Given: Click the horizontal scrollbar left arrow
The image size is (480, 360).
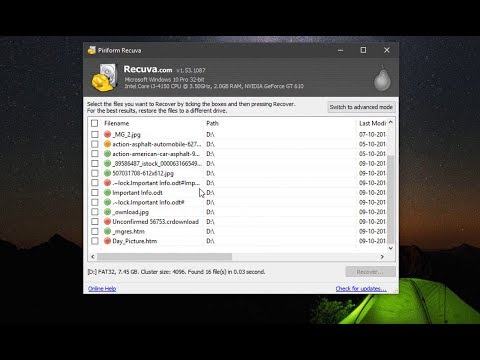Looking at the screenshot, I should [93, 257].
